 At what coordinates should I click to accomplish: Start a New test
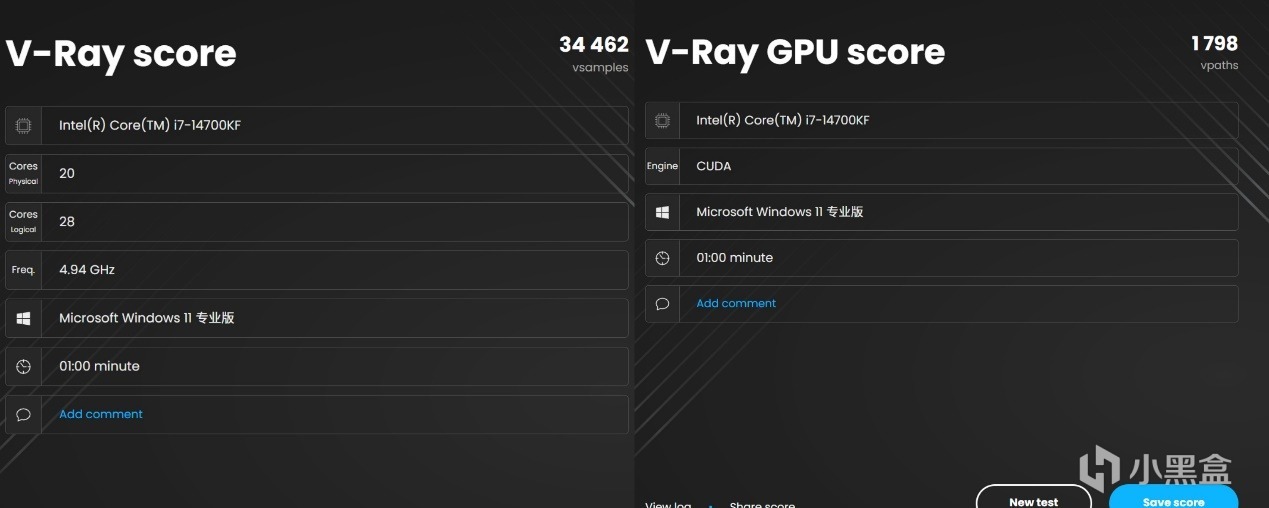click(x=1034, y=497)
